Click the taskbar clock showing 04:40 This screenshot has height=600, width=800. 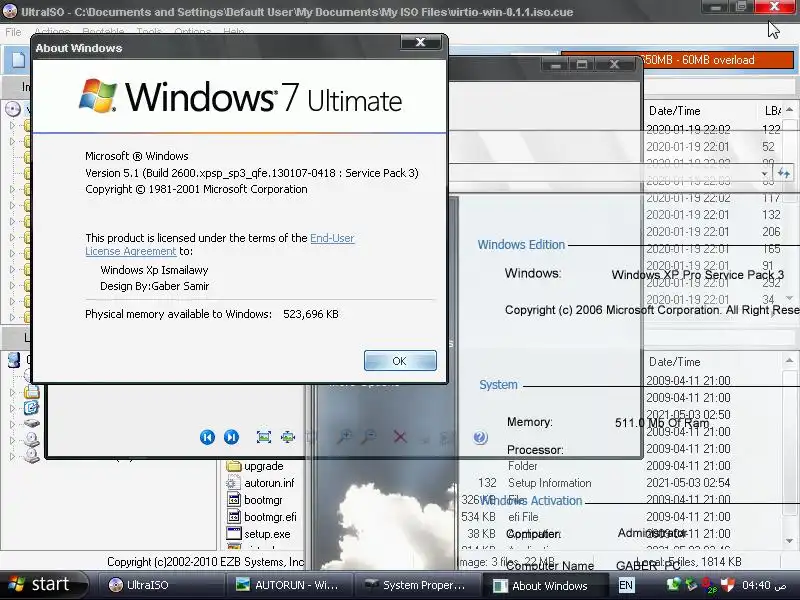tap(764, 585)
